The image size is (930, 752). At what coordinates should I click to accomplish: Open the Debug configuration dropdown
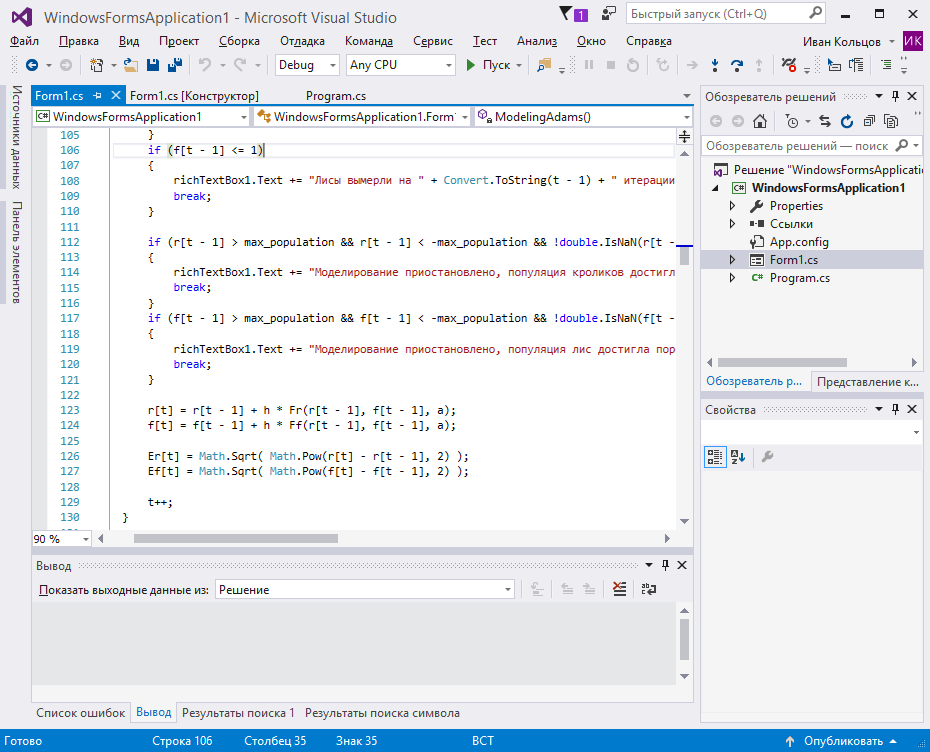308,65
